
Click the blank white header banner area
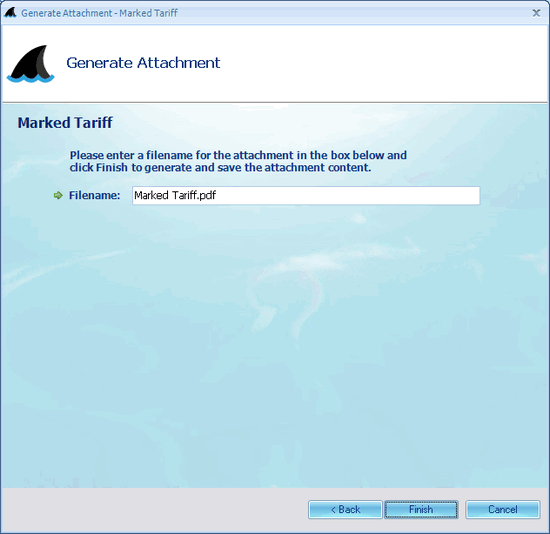pyautogui.click(x=382, y=63)
